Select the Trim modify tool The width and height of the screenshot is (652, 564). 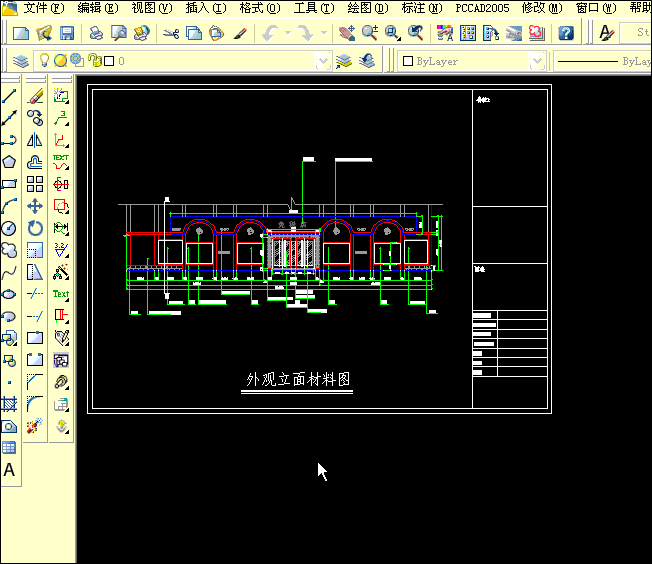tap(35, 294)
